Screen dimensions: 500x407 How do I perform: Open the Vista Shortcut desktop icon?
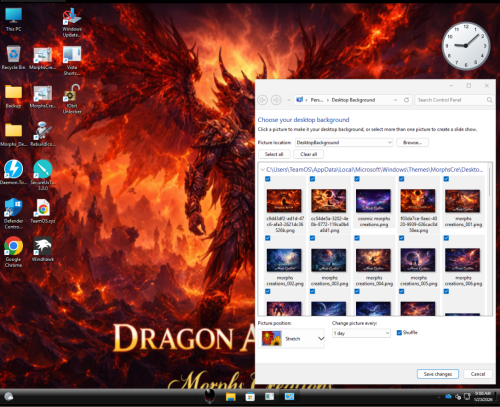(x=72, y=61)
